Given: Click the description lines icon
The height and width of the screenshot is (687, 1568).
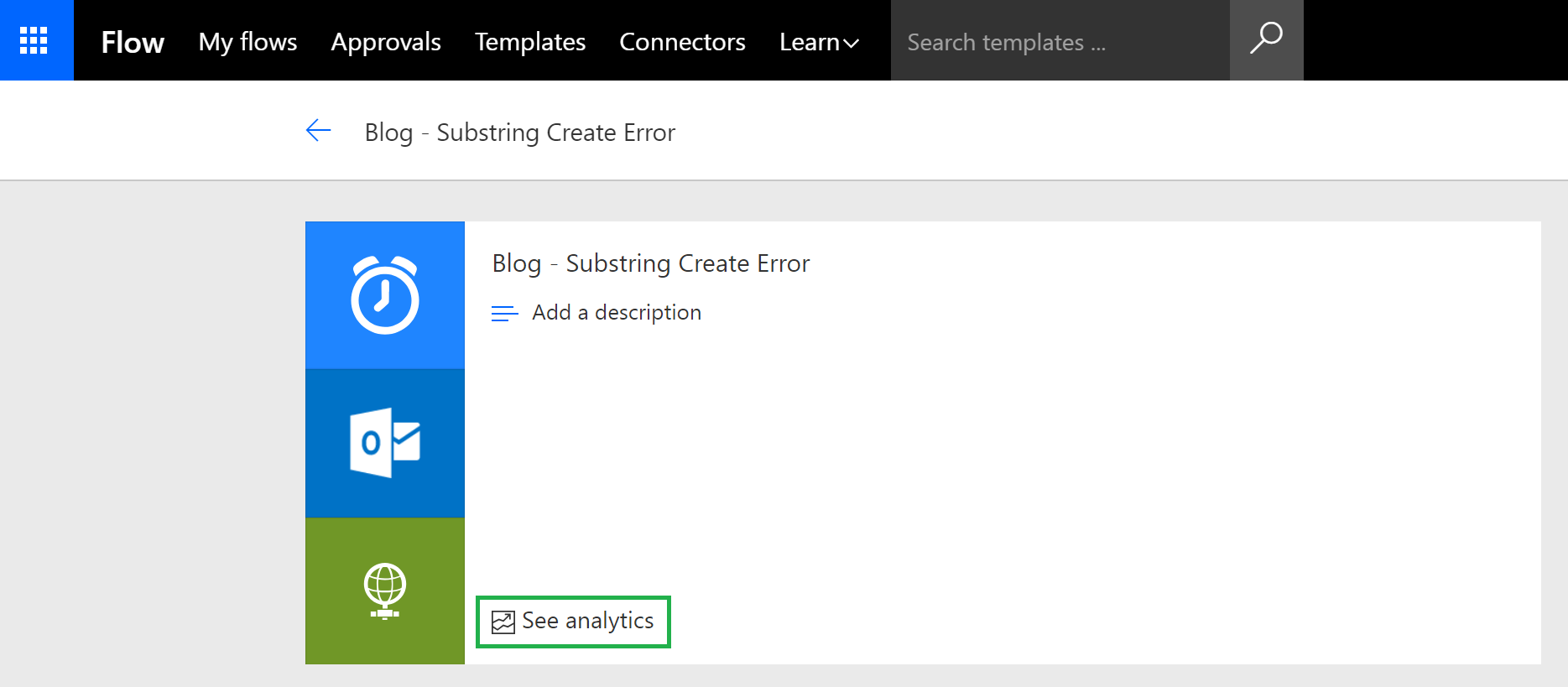Looking at the screenshot, I should (504, 314).
